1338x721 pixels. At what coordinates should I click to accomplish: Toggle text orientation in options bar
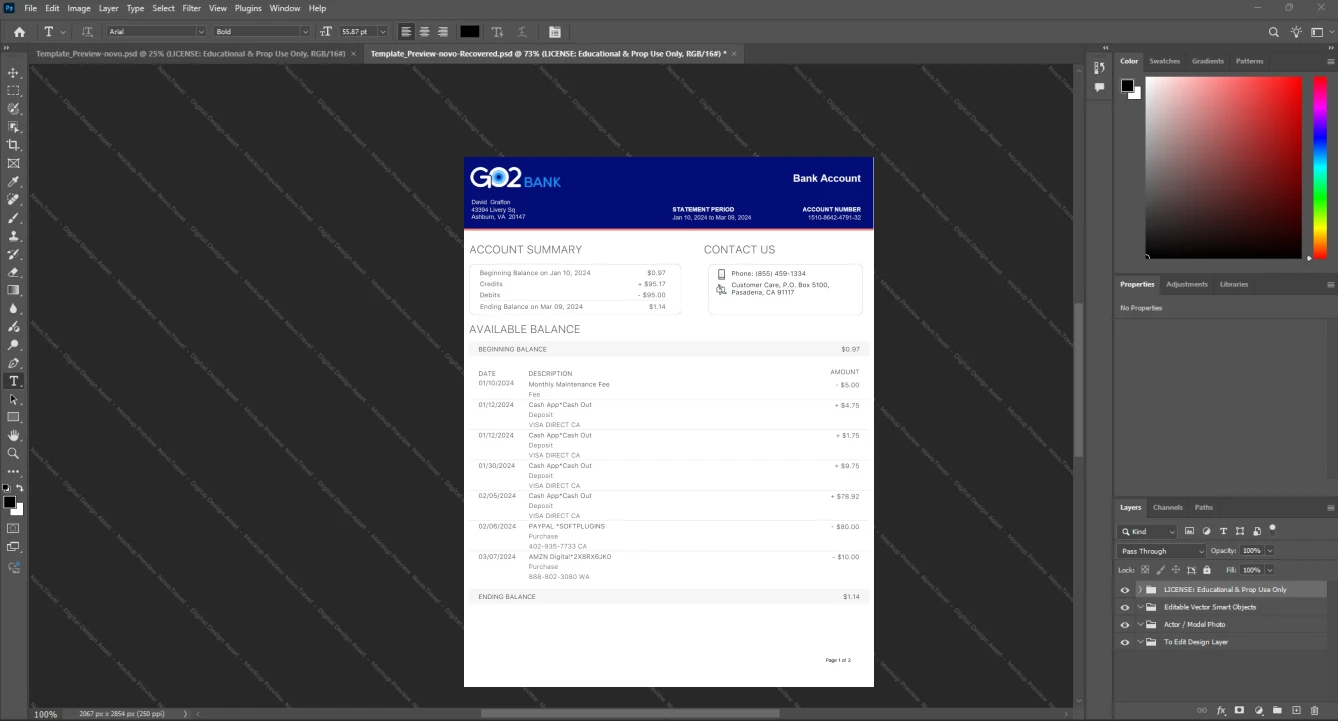(x=87, y=32)
